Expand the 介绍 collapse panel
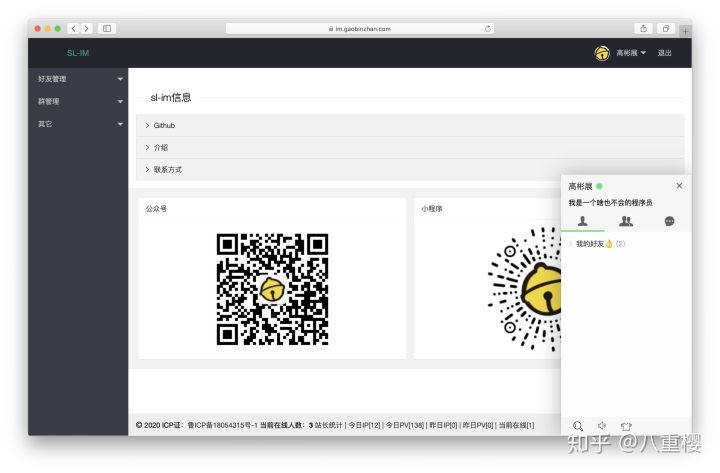Viewport: 720px width, 473px height. (x=410, y=147)
